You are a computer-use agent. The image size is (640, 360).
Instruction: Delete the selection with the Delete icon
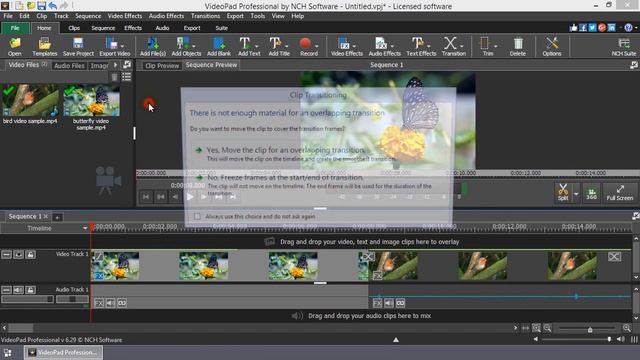tap(518, 46)
